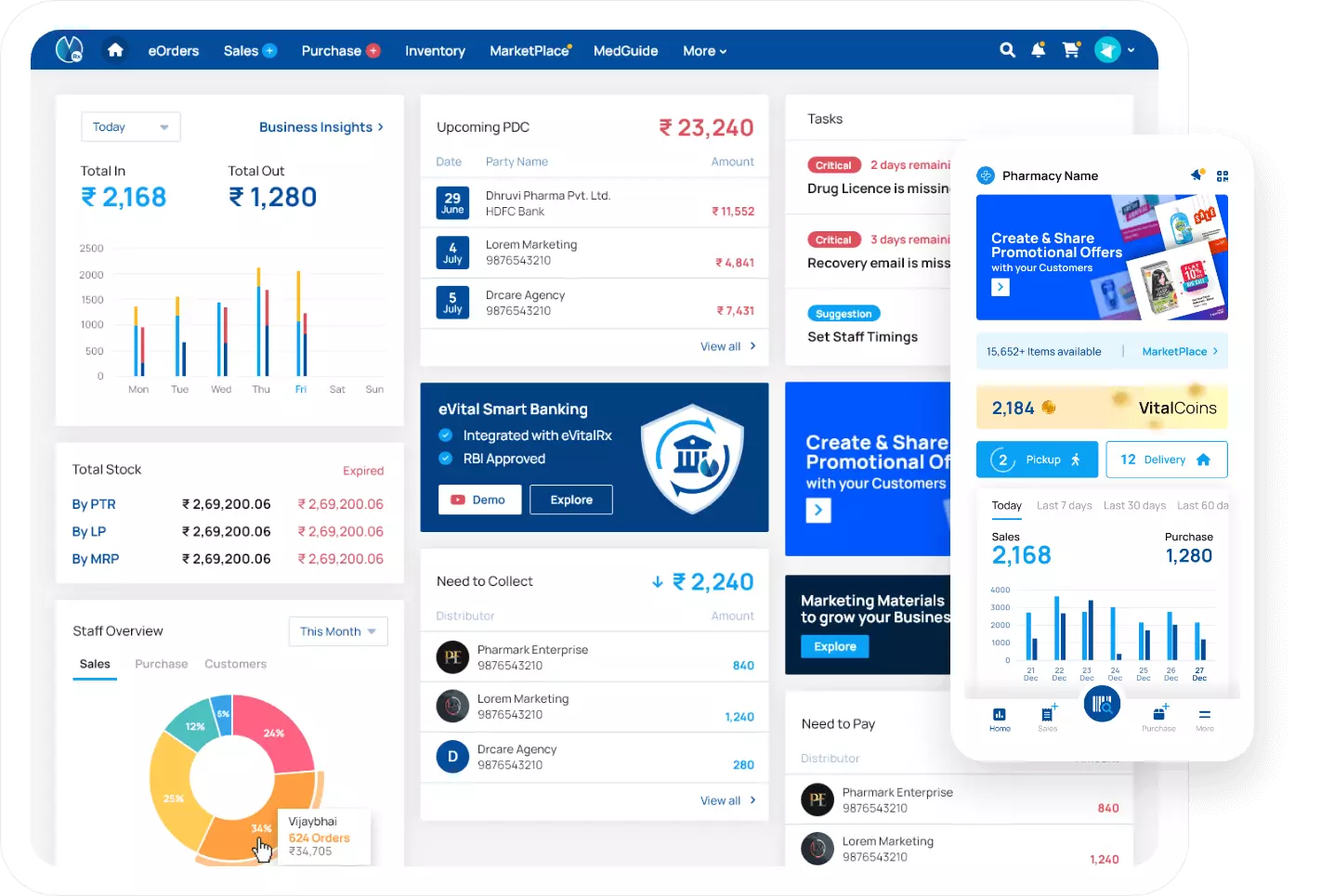This screenshot has height=896, width=1321.
Task: Open MarketPlace menu
Action: pyautogui.click(x=530, y=51)
